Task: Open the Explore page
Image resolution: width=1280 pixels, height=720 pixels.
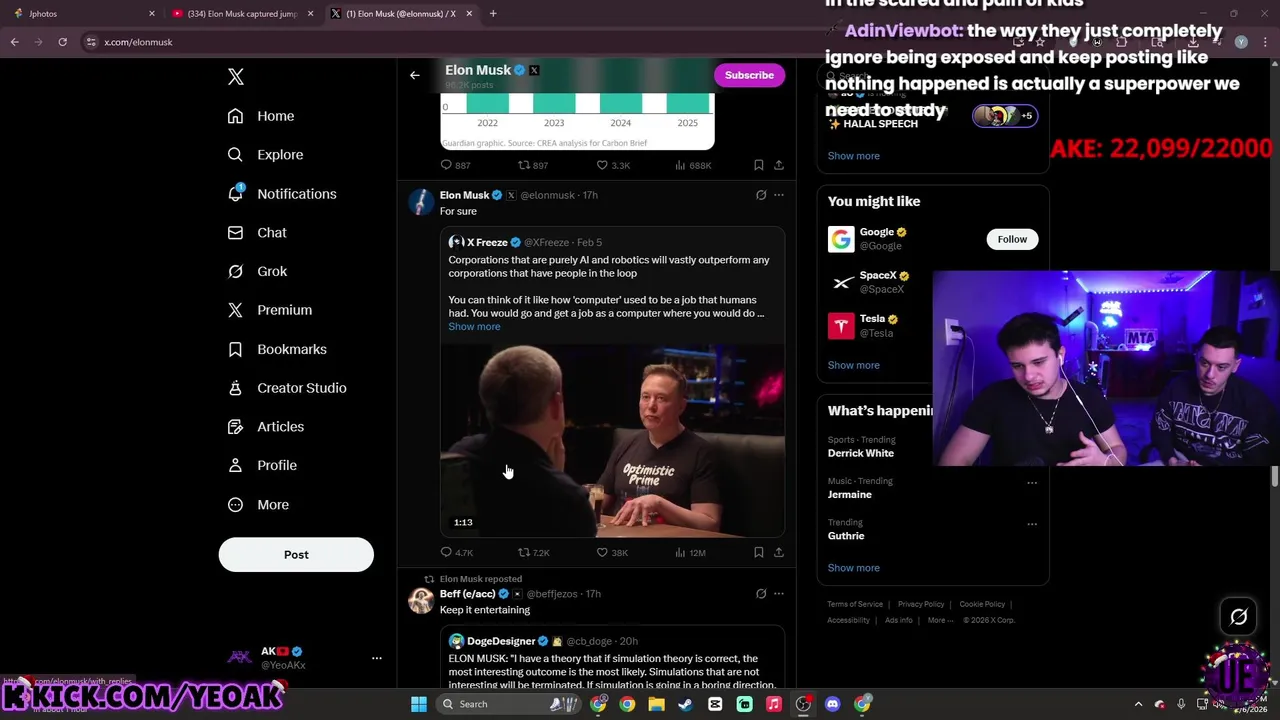Action: (x=265, y=155)
